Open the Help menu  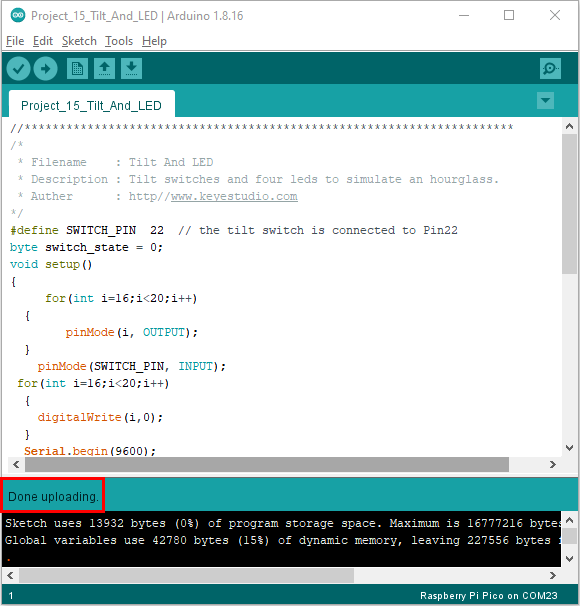[154, 41]
